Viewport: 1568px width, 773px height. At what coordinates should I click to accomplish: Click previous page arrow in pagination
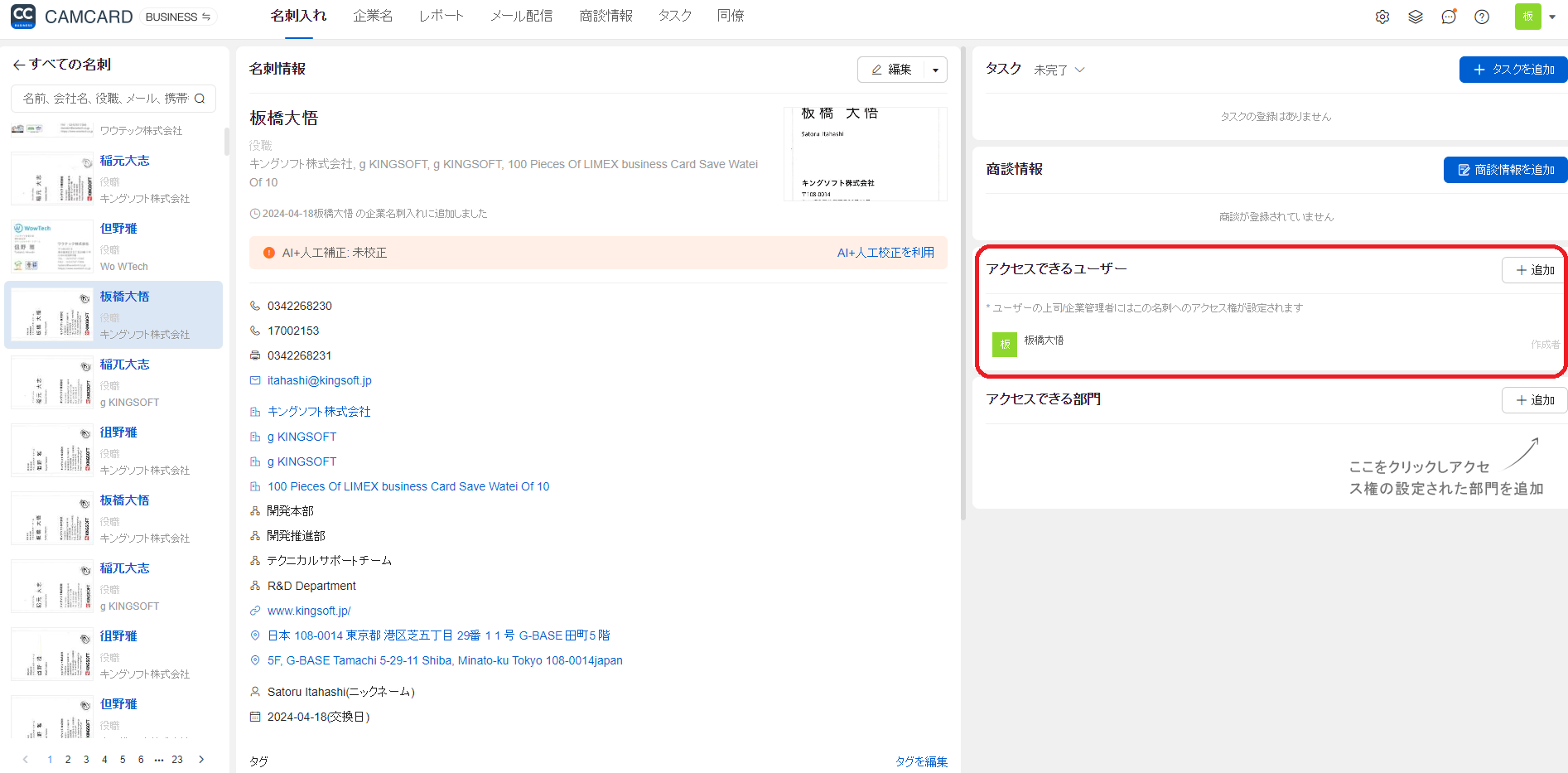[x=26, y=760]
